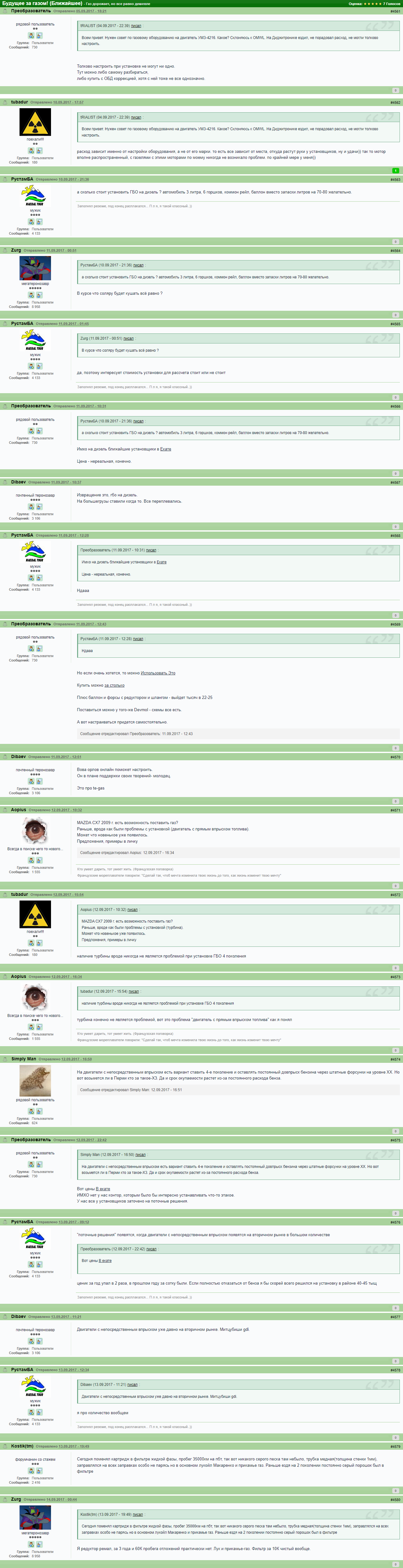Follow the "Использовать Это" link
The width and height of the screenshot is (403, 1568).
pos(158,673)
